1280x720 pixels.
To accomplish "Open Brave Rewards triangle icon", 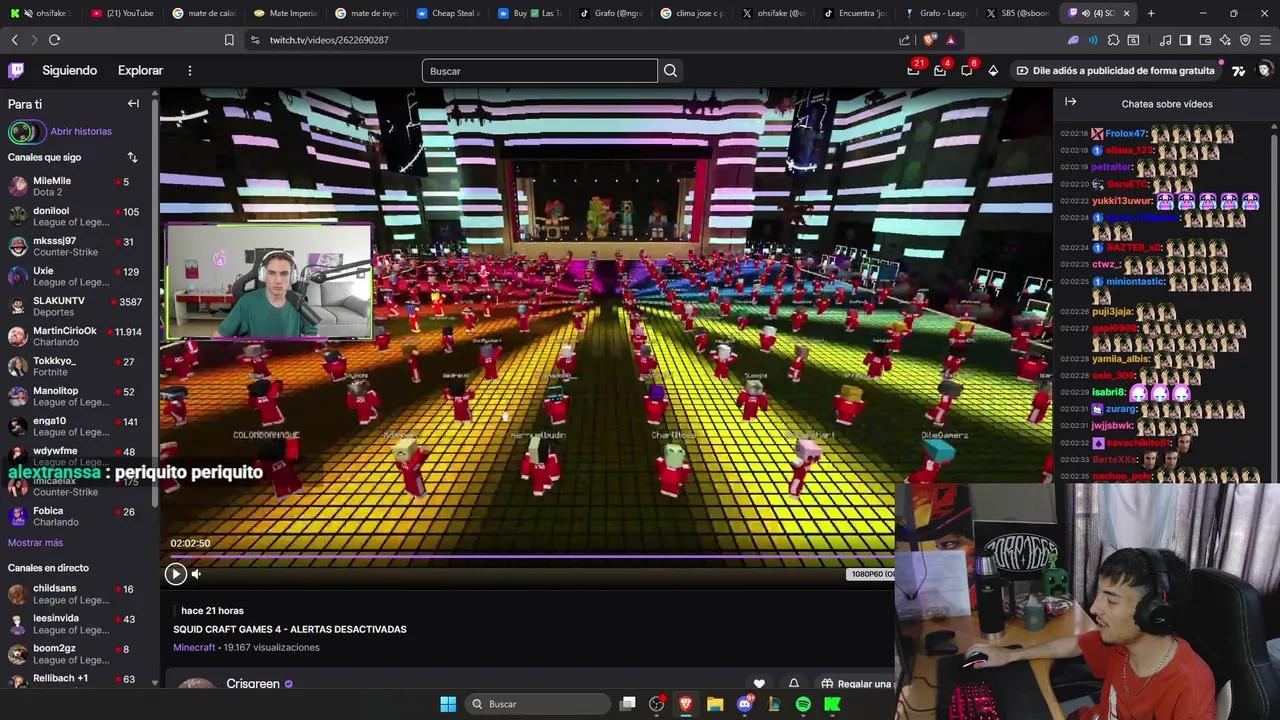I will [950, 40].
